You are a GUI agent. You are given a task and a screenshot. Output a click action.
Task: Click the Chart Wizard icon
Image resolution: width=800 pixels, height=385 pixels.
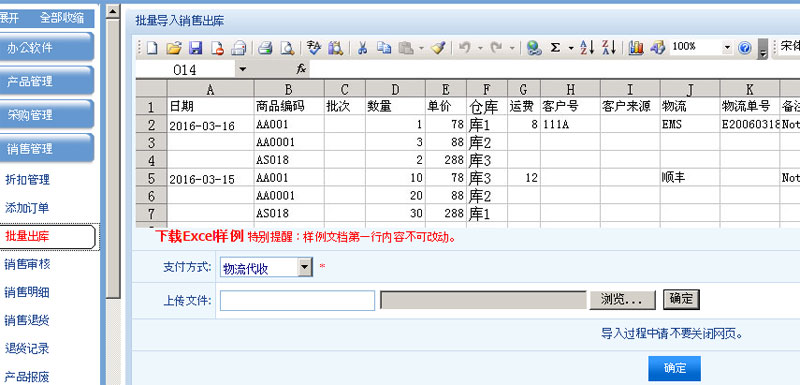pyautogui.click(x=636, y=48)
